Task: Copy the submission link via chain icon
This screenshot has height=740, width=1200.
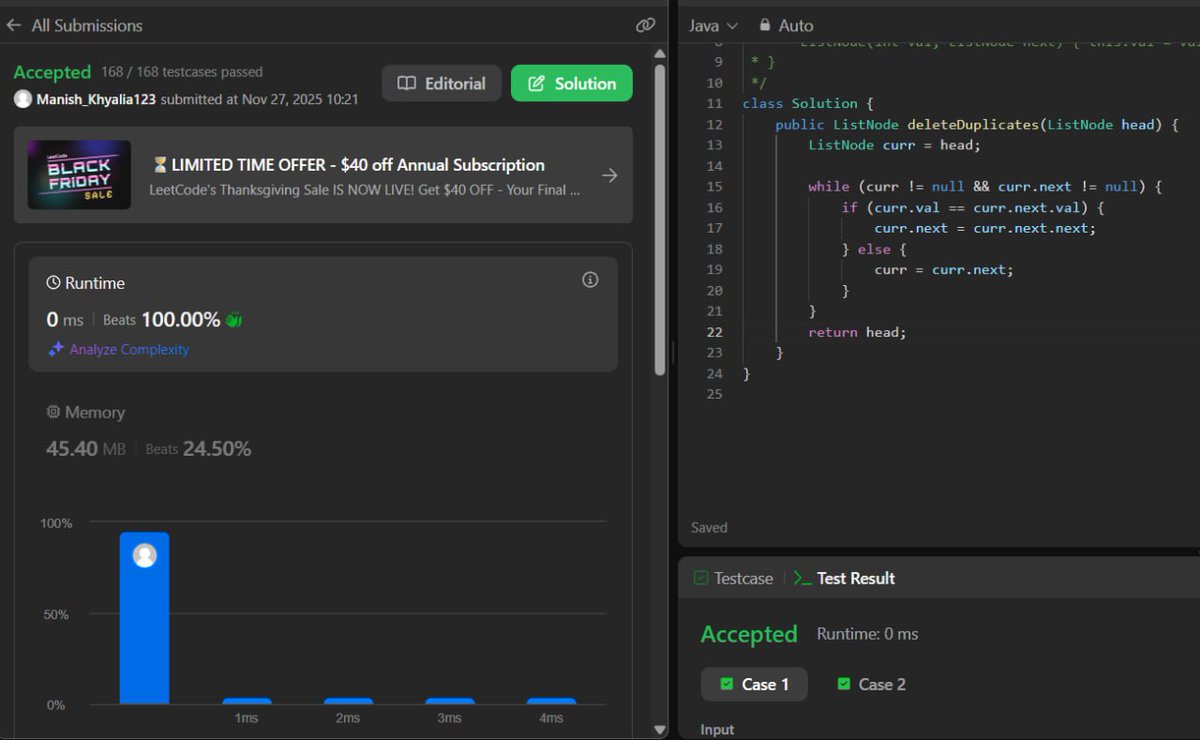Action: tap(645, 24)
